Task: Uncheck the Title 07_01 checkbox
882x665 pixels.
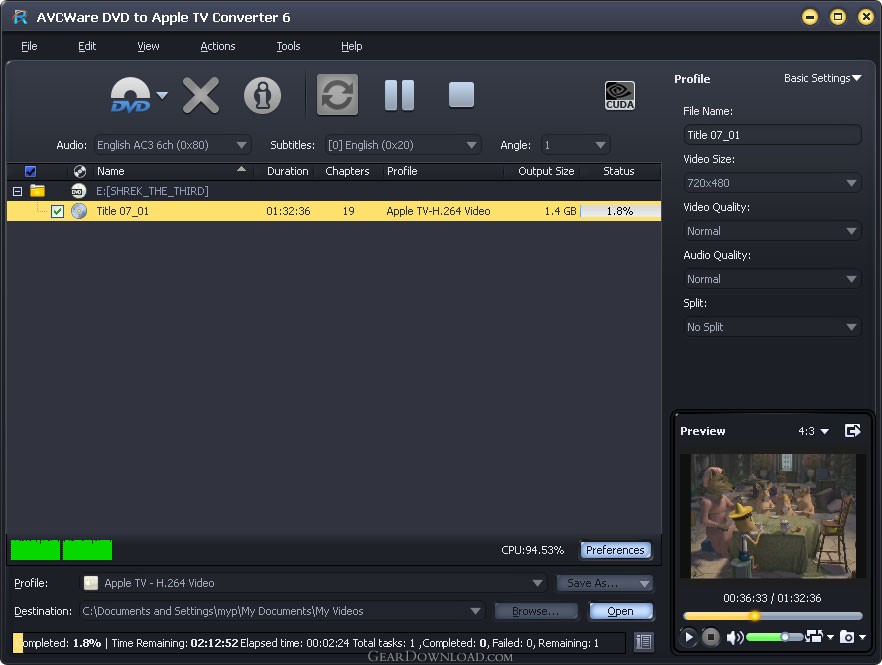Action: click(x=57, y=211)
